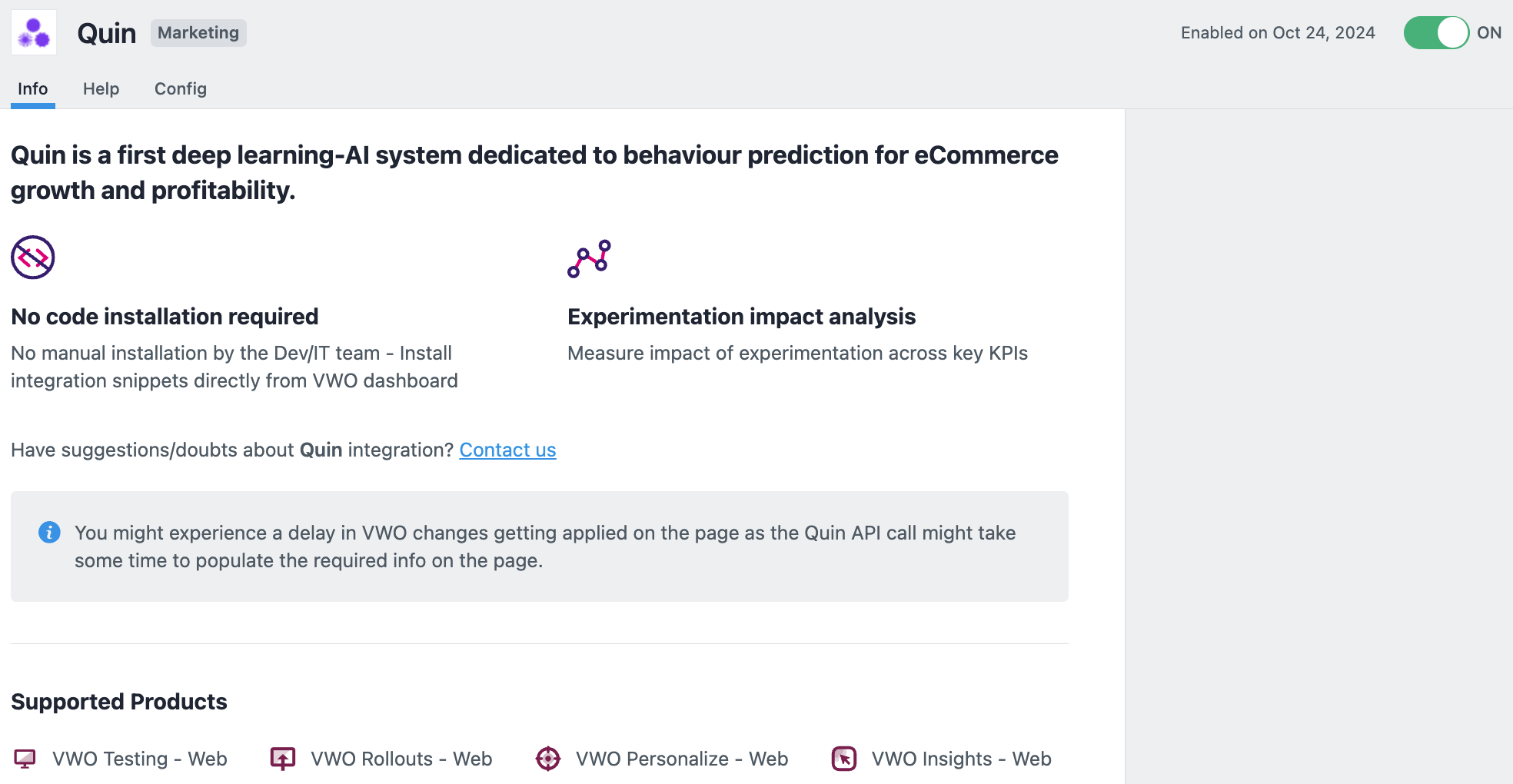
Task: Open the Contact us link
Action: 507,450
